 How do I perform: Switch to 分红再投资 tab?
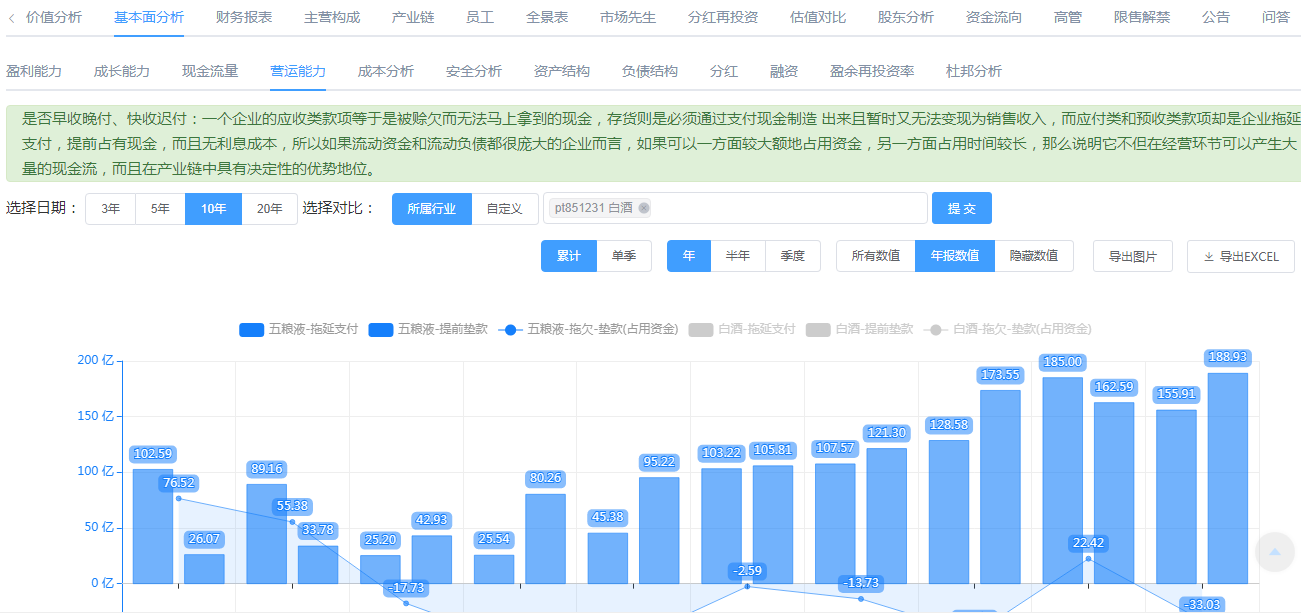[723, 17]
